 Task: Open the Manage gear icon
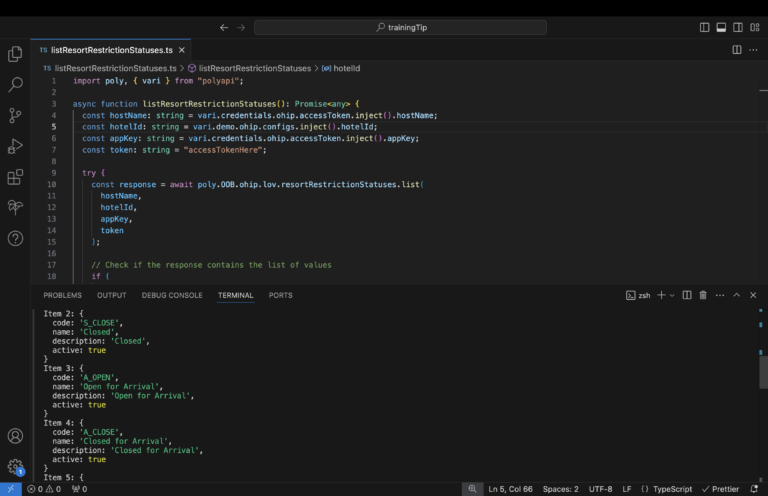click(x=15, y=466)
